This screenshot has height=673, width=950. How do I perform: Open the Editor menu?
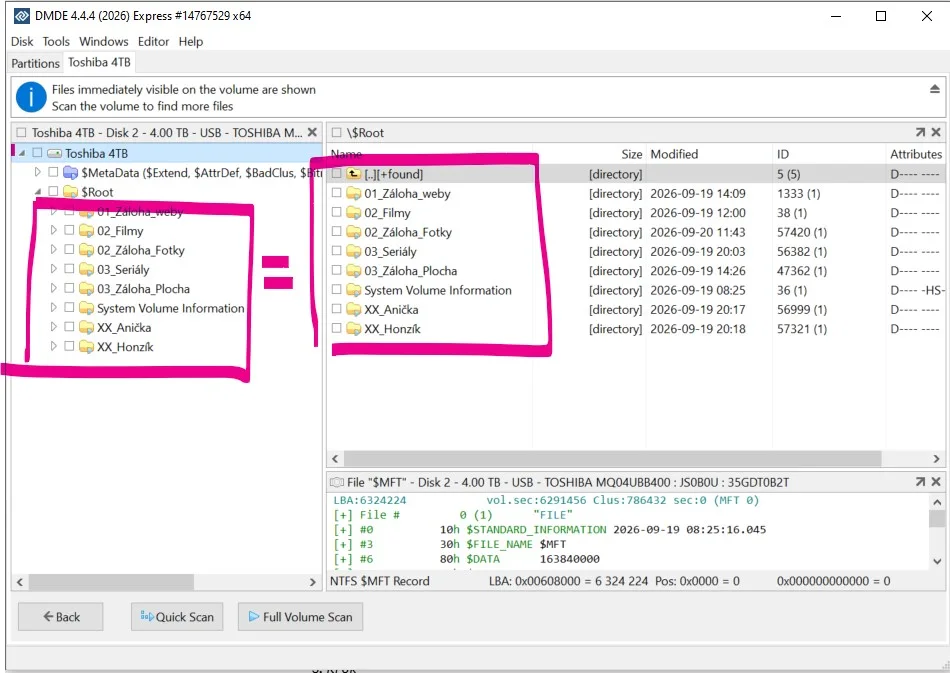coord(153,41)
